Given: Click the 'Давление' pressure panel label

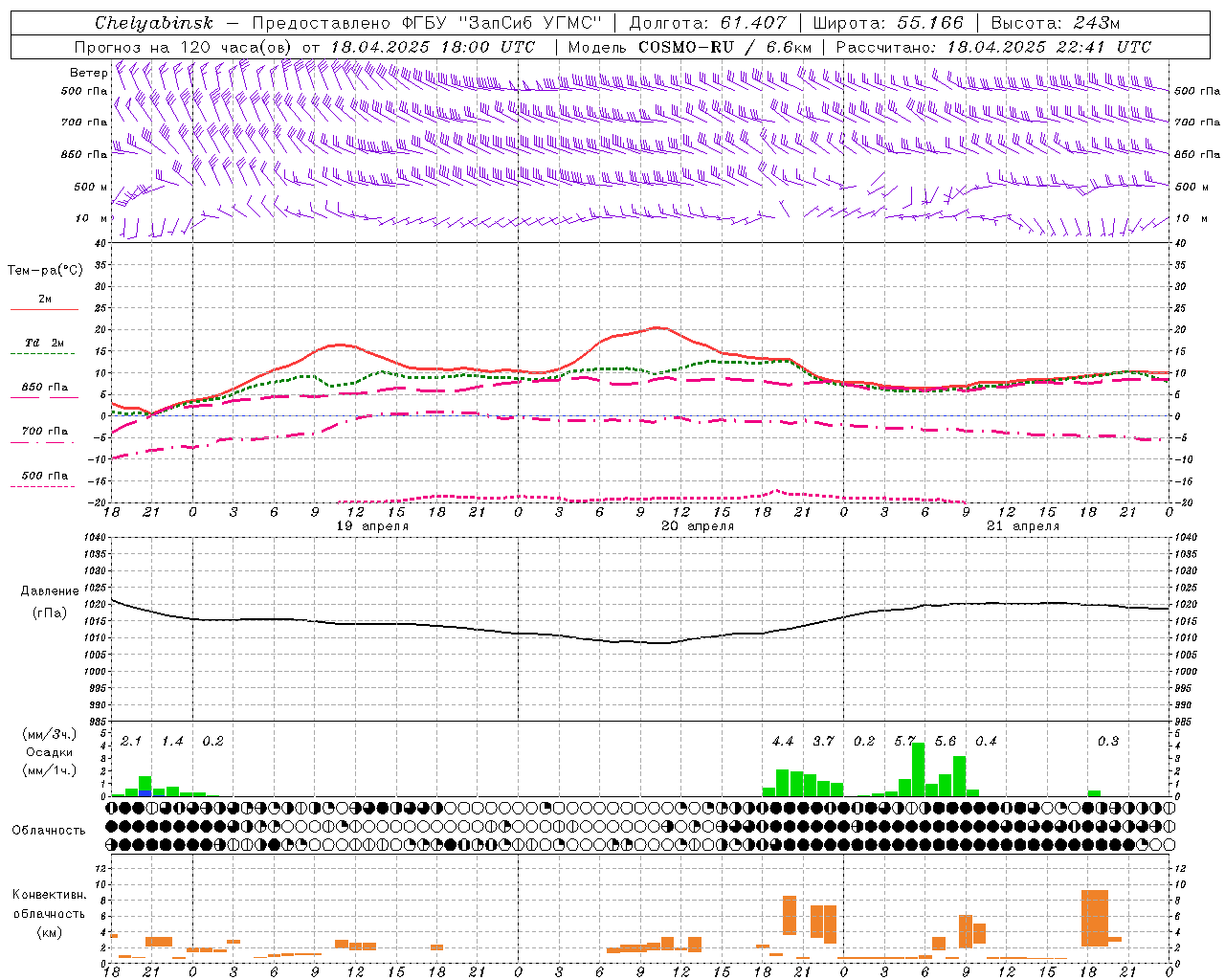Looking at the screenshot, I should click(50, 591).
